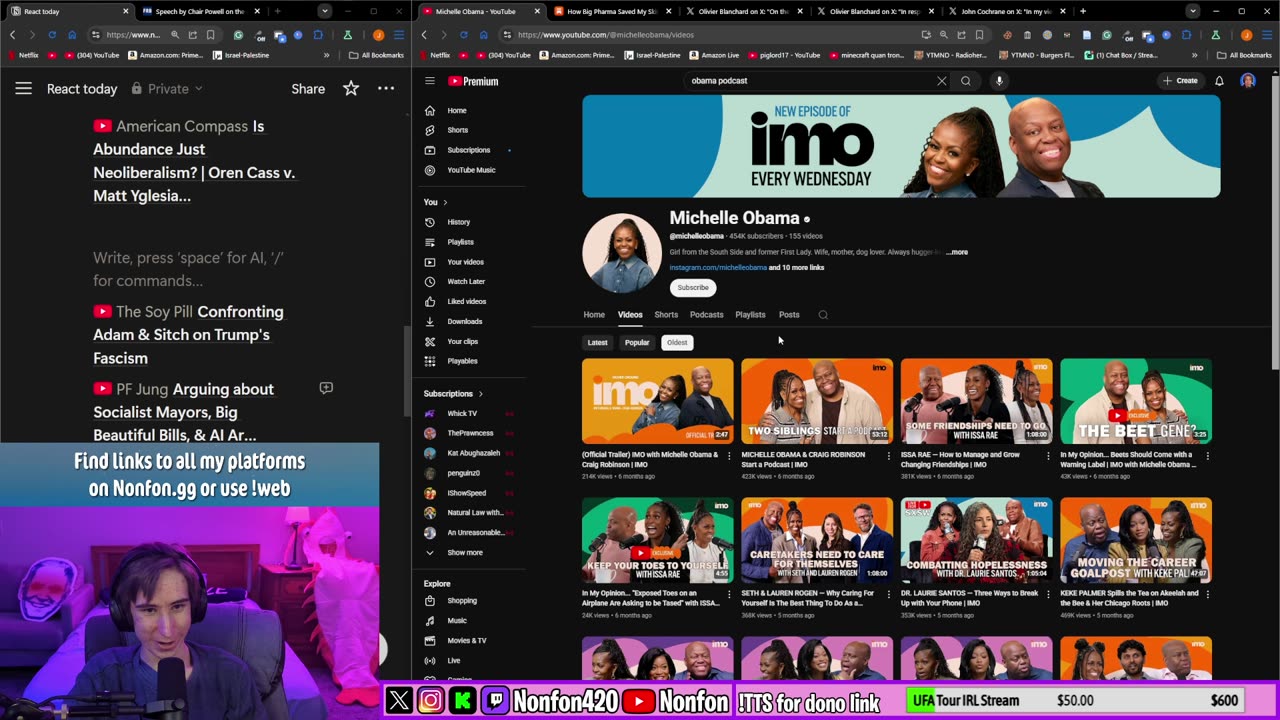Screen dimensions: 1280x720
Task: Expand Subscriptions section header
Action: (453, 394)
